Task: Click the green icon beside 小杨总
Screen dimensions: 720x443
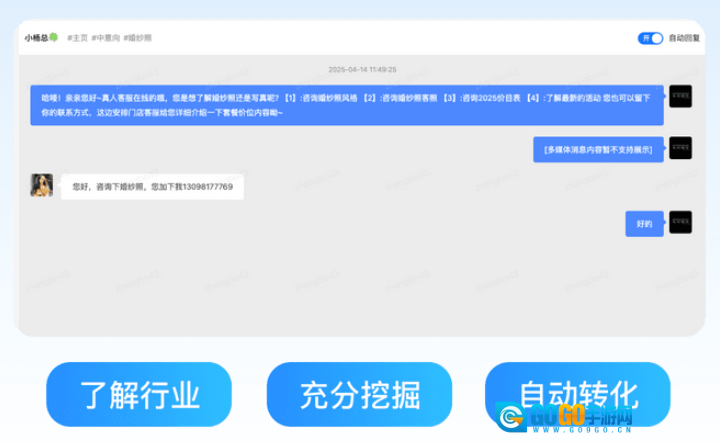Action: (55, 38)
